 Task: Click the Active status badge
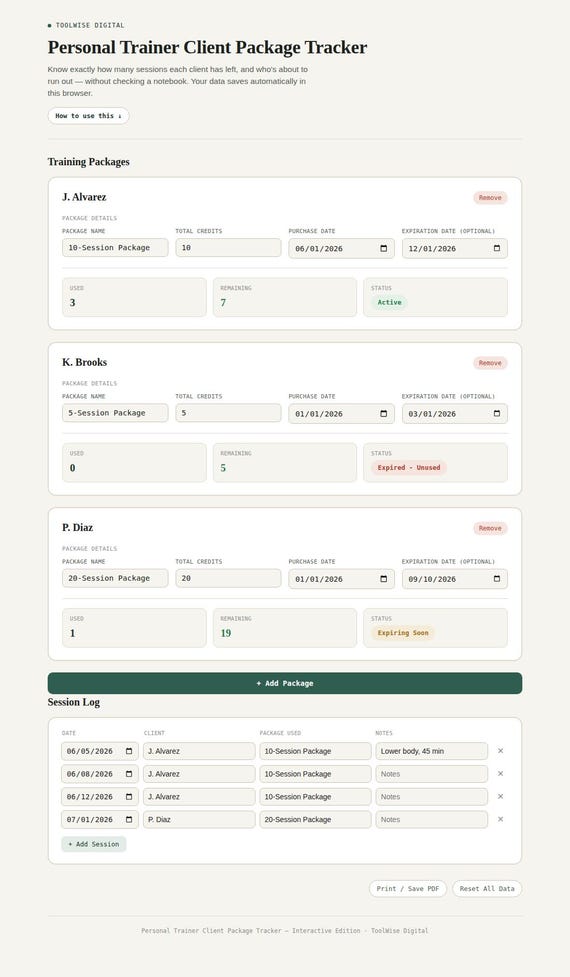(x=389, y=302)
